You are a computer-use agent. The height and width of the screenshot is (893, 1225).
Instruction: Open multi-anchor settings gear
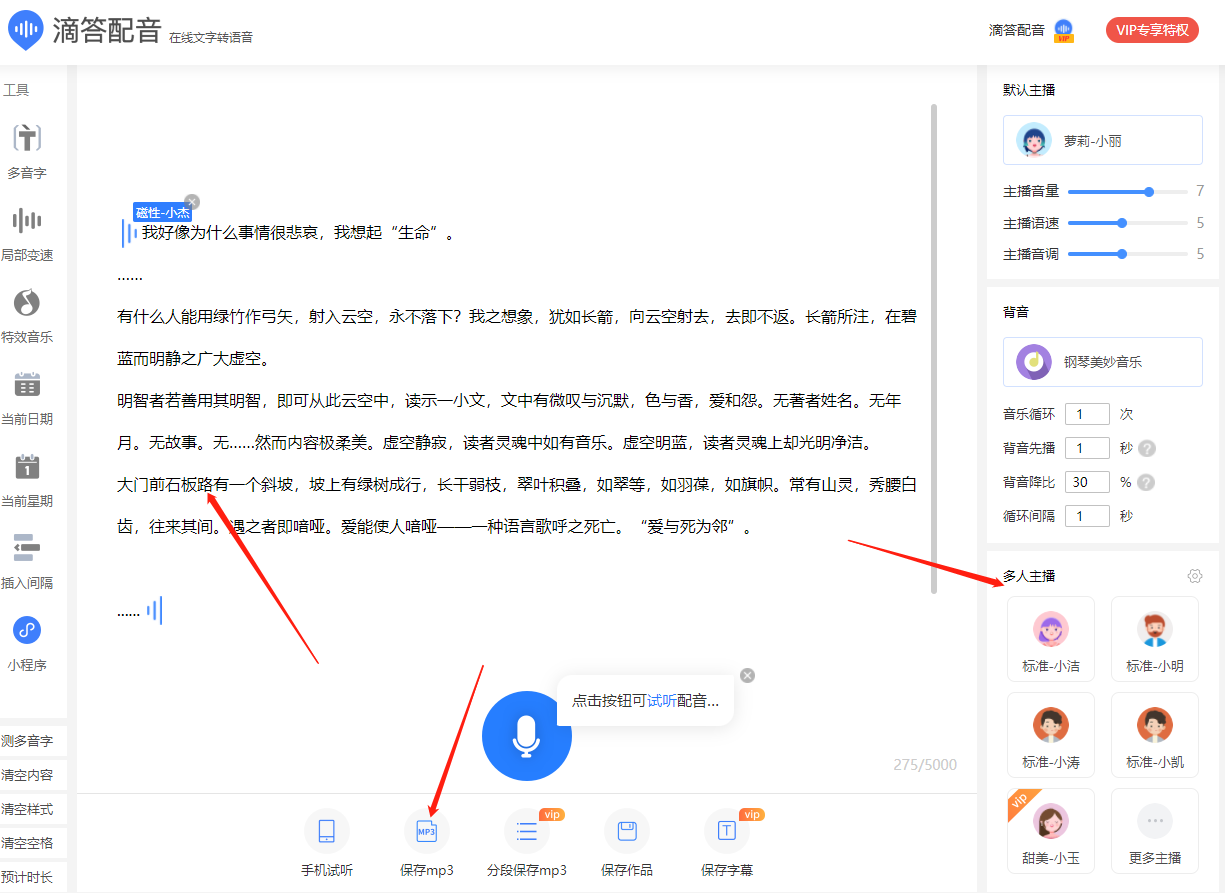point(1194,576)
